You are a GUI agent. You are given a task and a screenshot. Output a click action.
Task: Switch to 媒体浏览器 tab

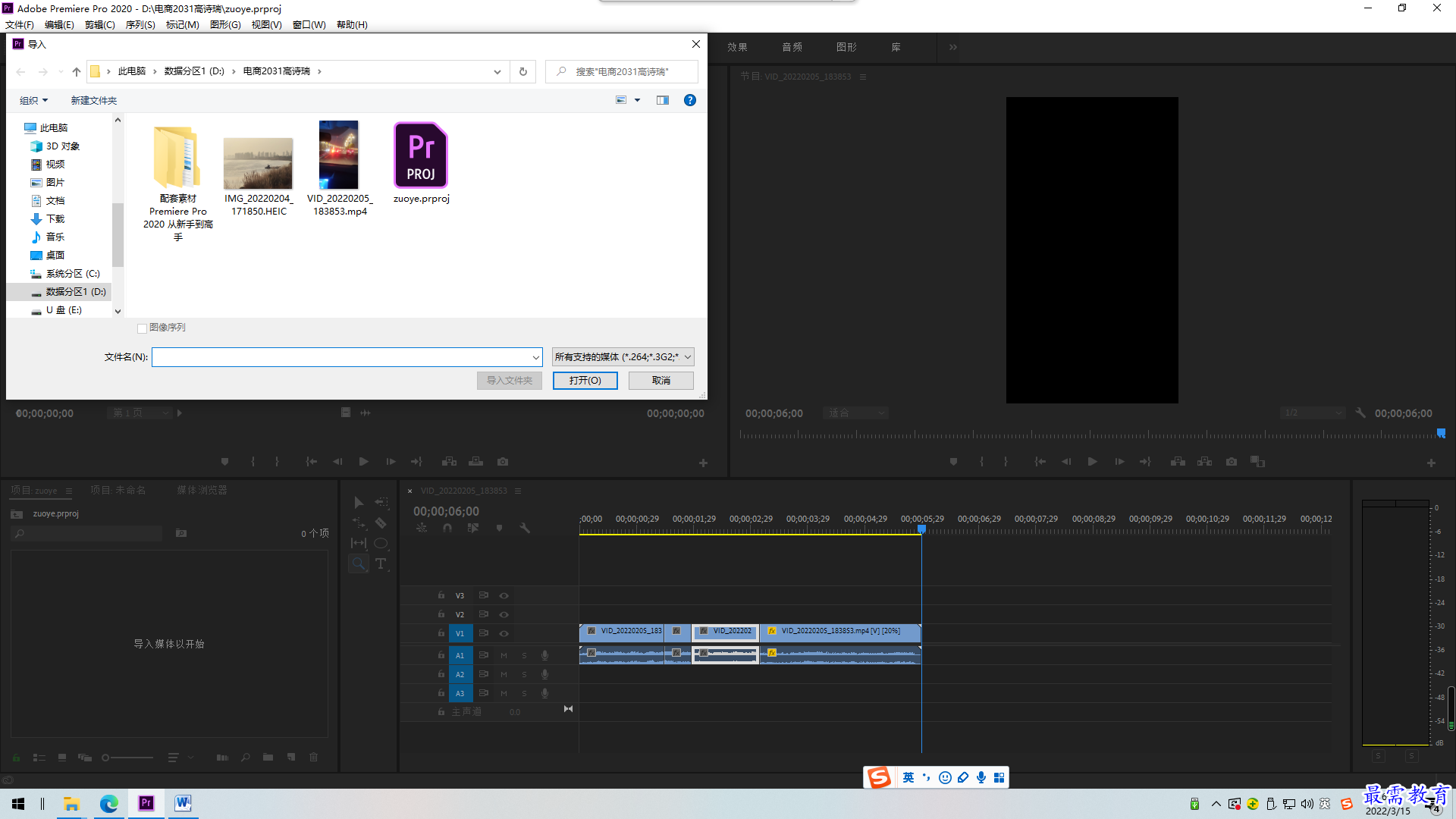point(202,491)
